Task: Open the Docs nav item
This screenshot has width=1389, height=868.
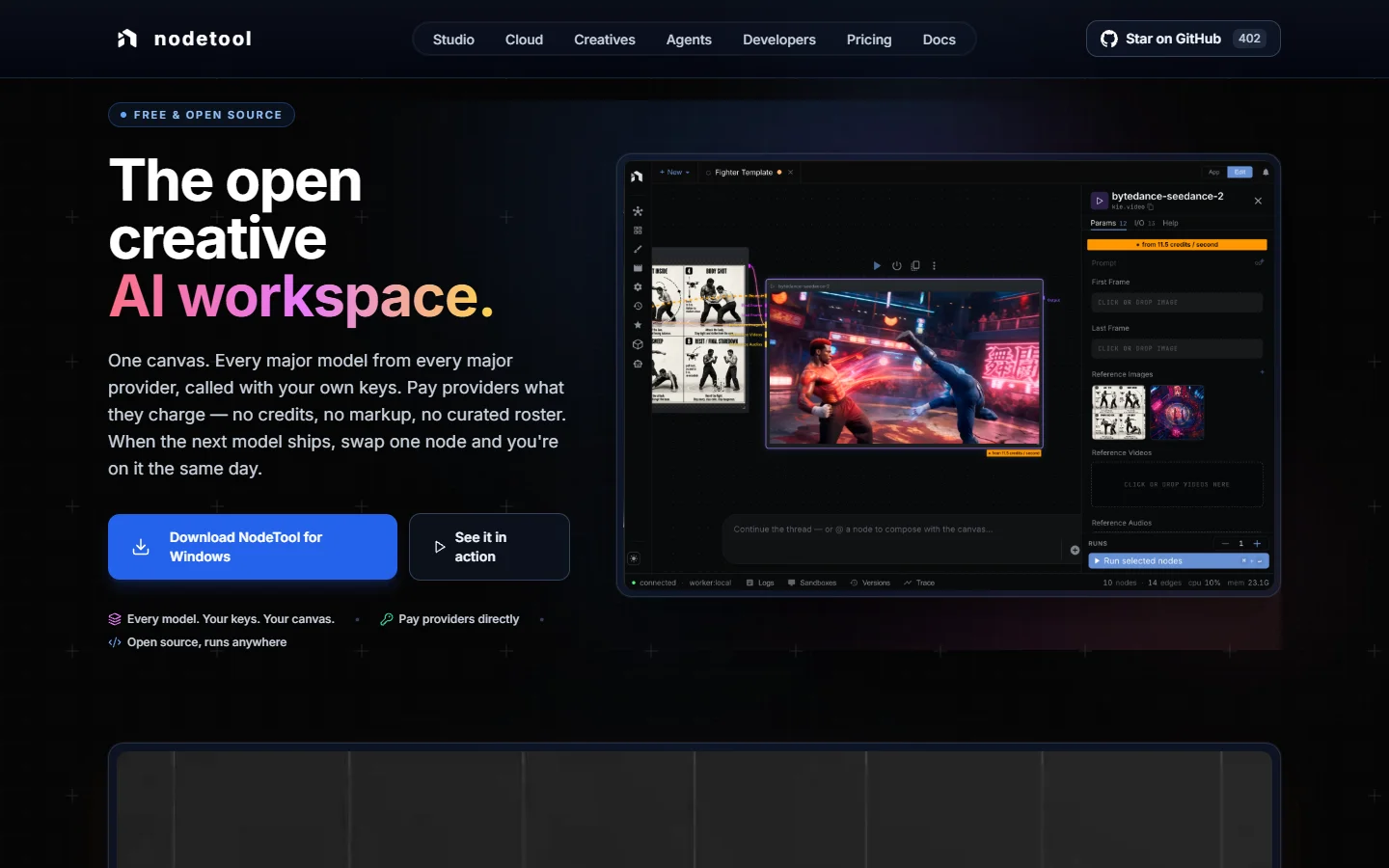Action: [x=939, y=40]
